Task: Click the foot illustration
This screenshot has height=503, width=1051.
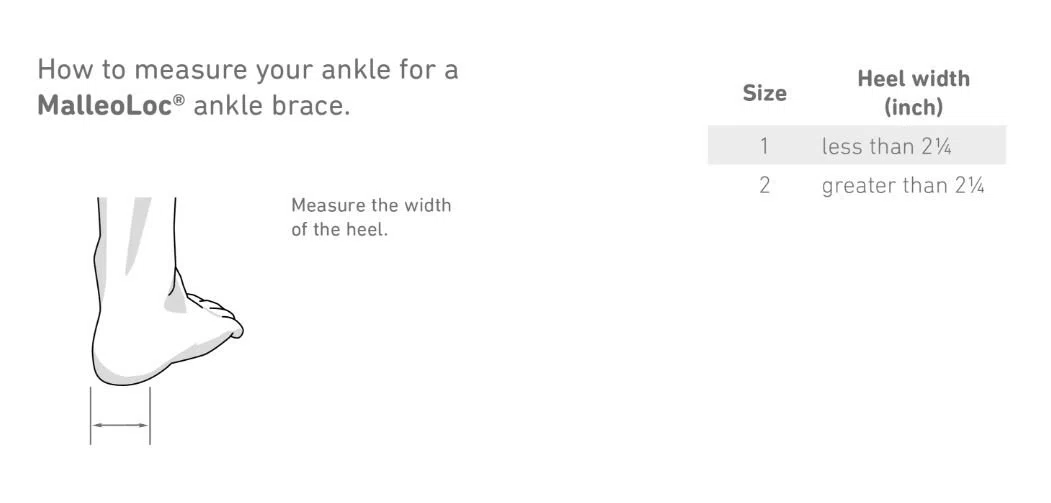Action: 167,291
